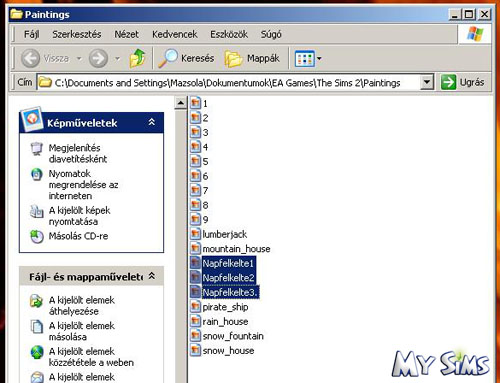Select the snow_house file name
500x383 pixels.
(x=228, y=351)
